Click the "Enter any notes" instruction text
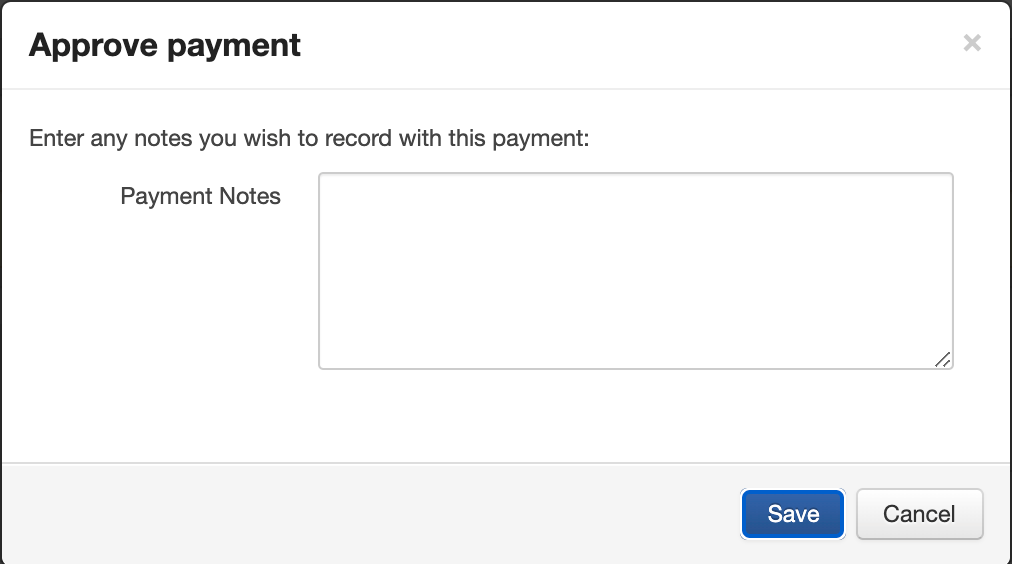This screenshot has width=1012, height=564. click(x=309, y=138)
